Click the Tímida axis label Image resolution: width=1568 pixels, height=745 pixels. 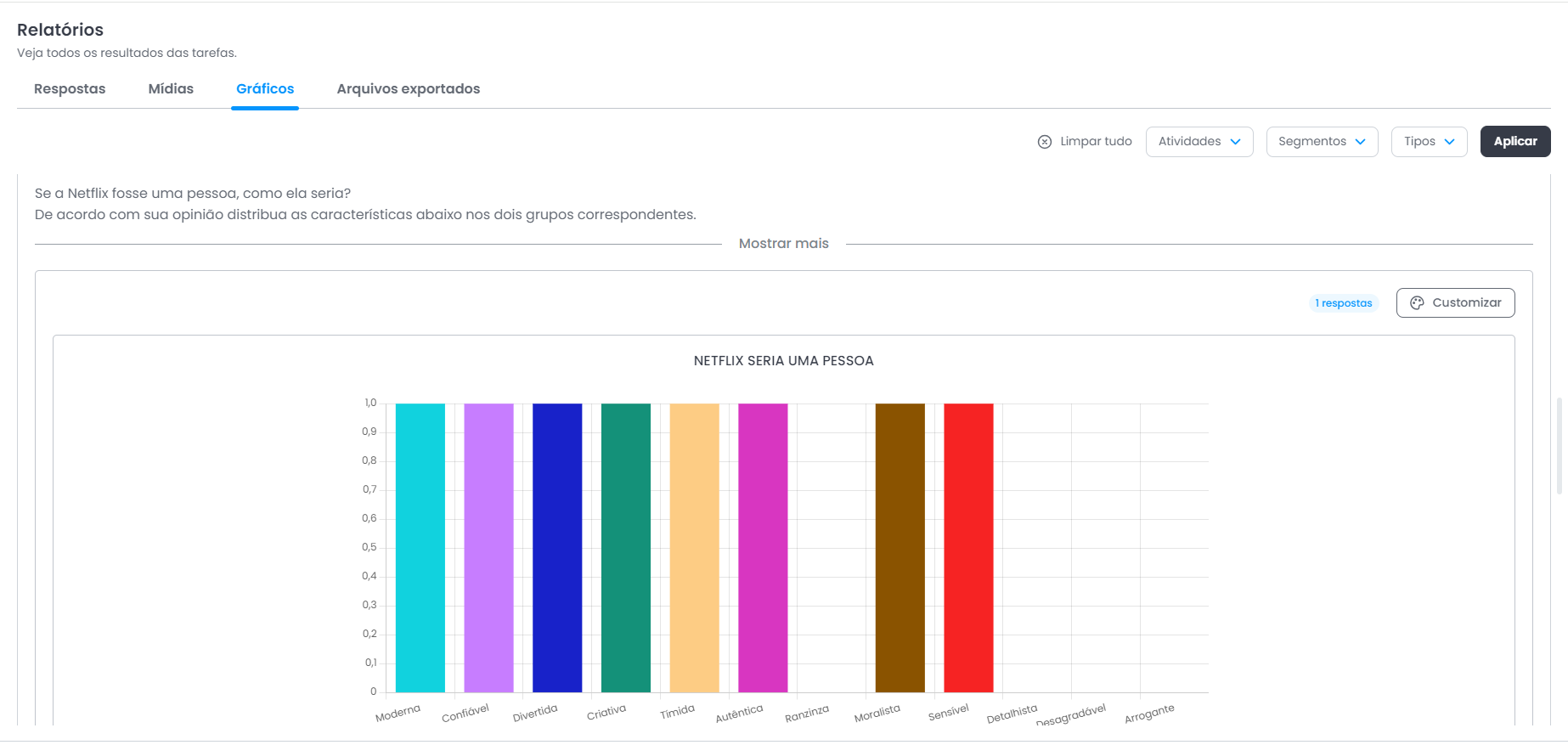(x=677, y=712)
